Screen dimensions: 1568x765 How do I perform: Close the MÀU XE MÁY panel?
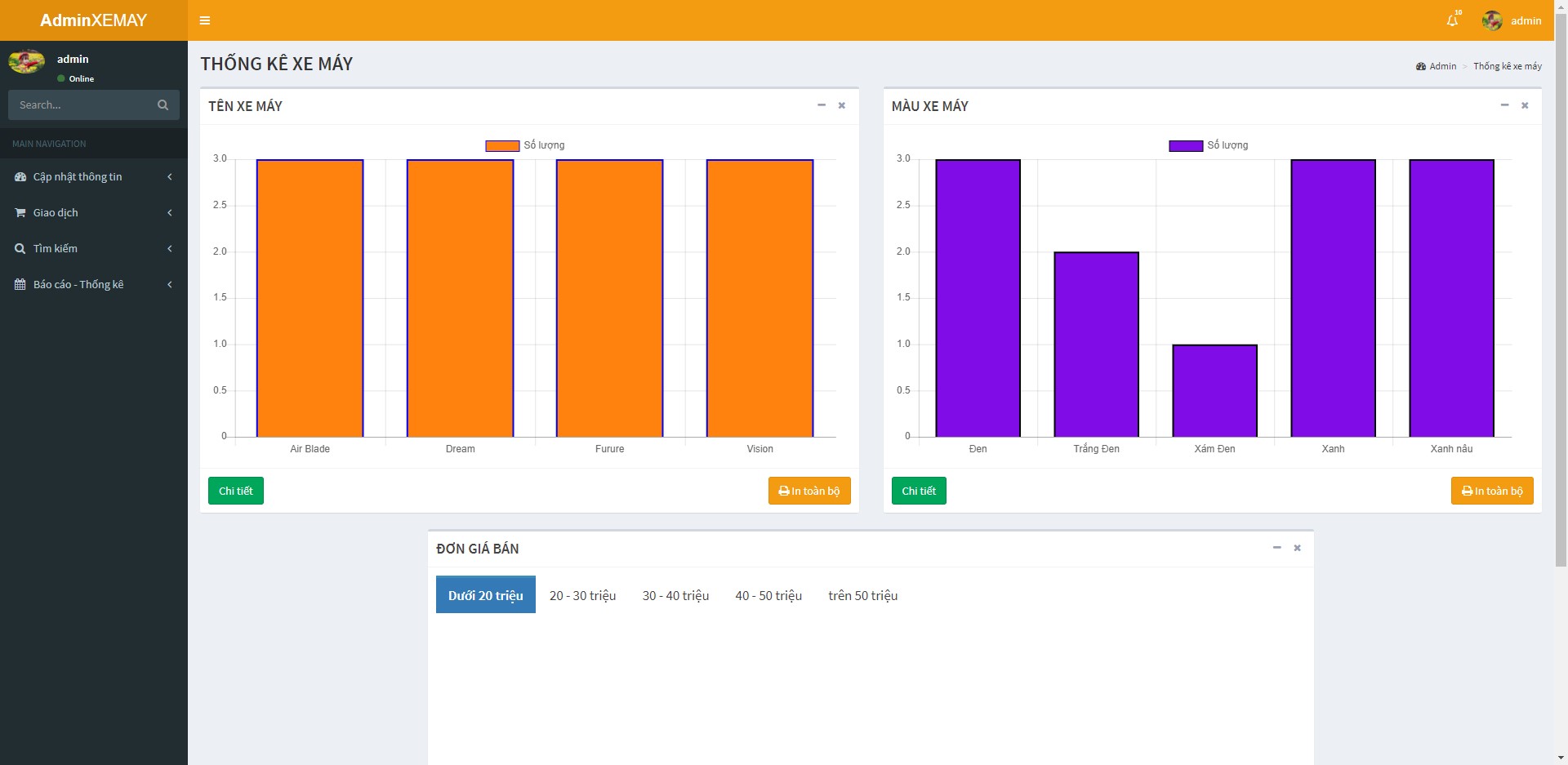(x=1525, y=105)
